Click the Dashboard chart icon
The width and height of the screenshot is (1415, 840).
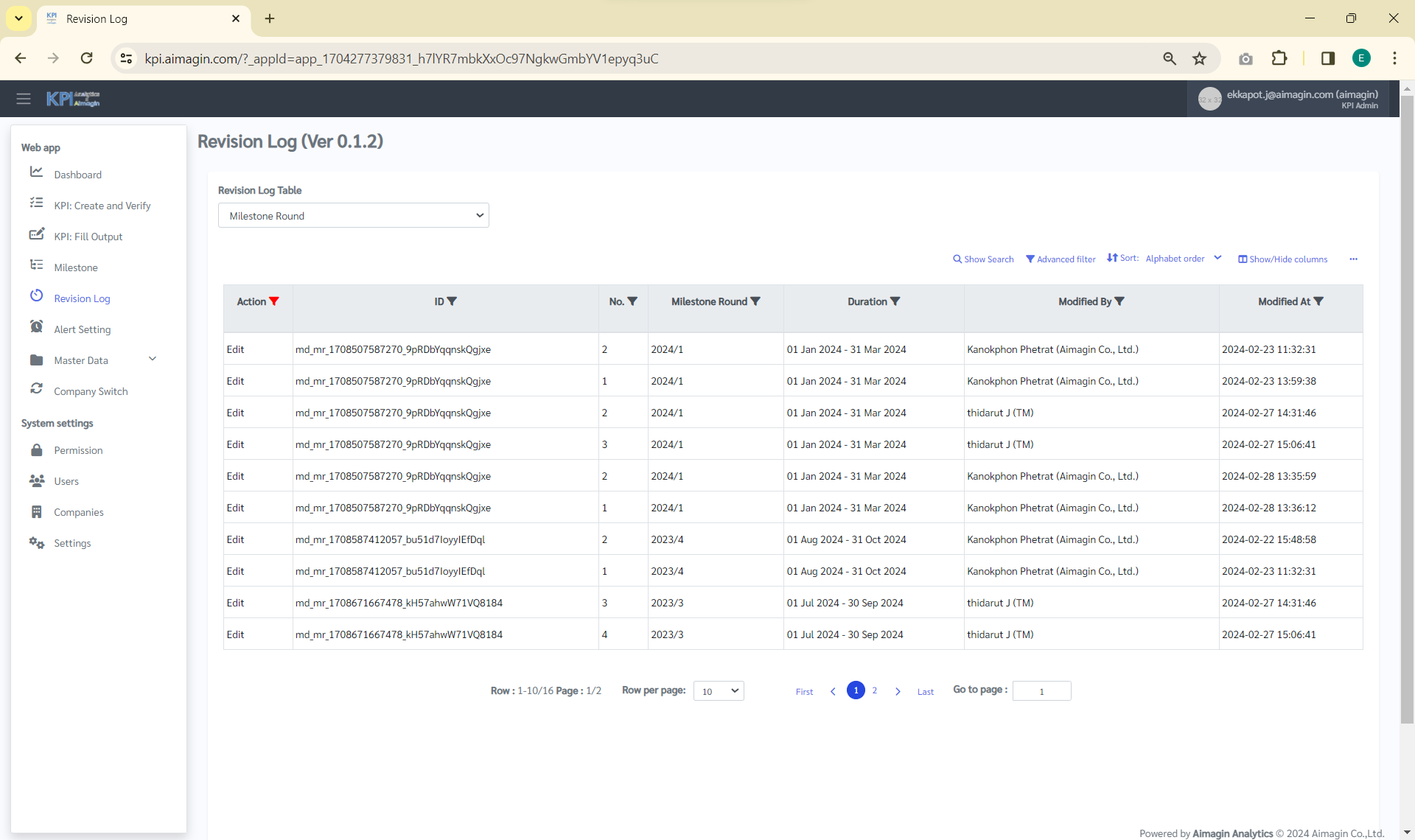(x=36, y=172)
